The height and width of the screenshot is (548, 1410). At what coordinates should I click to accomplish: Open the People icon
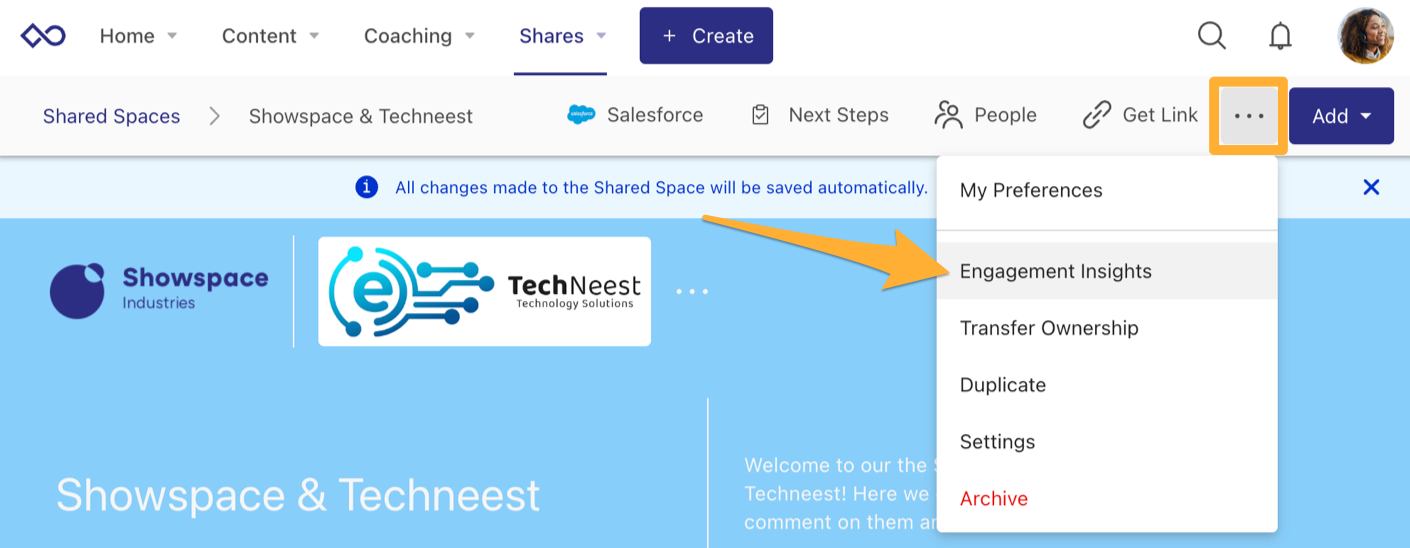[948, 115]
